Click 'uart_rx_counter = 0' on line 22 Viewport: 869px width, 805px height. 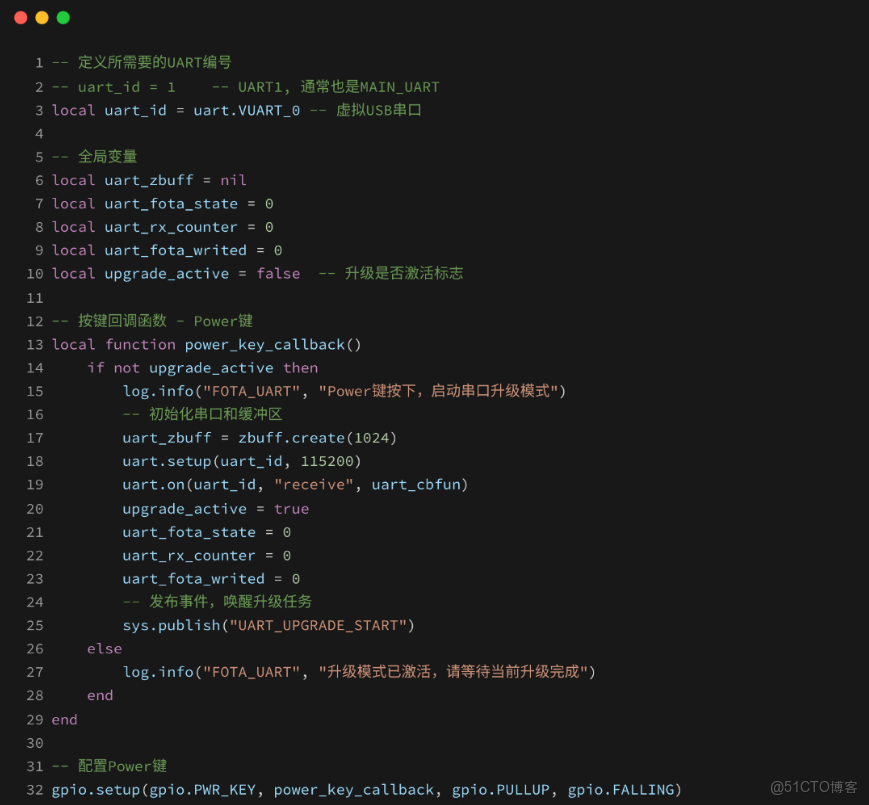click(207, 556)
